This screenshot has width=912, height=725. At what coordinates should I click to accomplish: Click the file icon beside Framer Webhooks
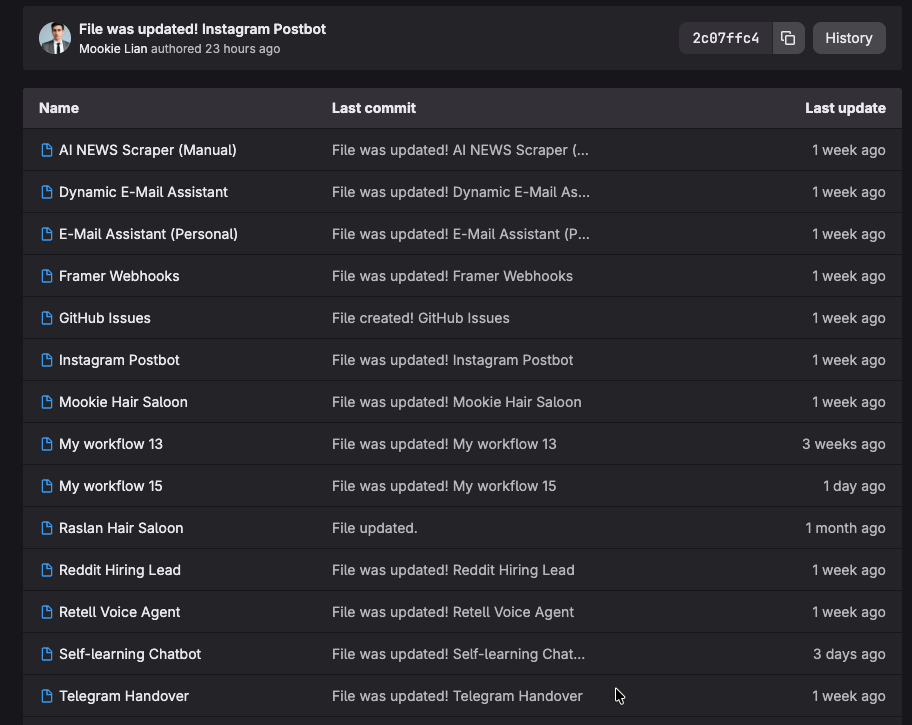[x=46, y=276]
